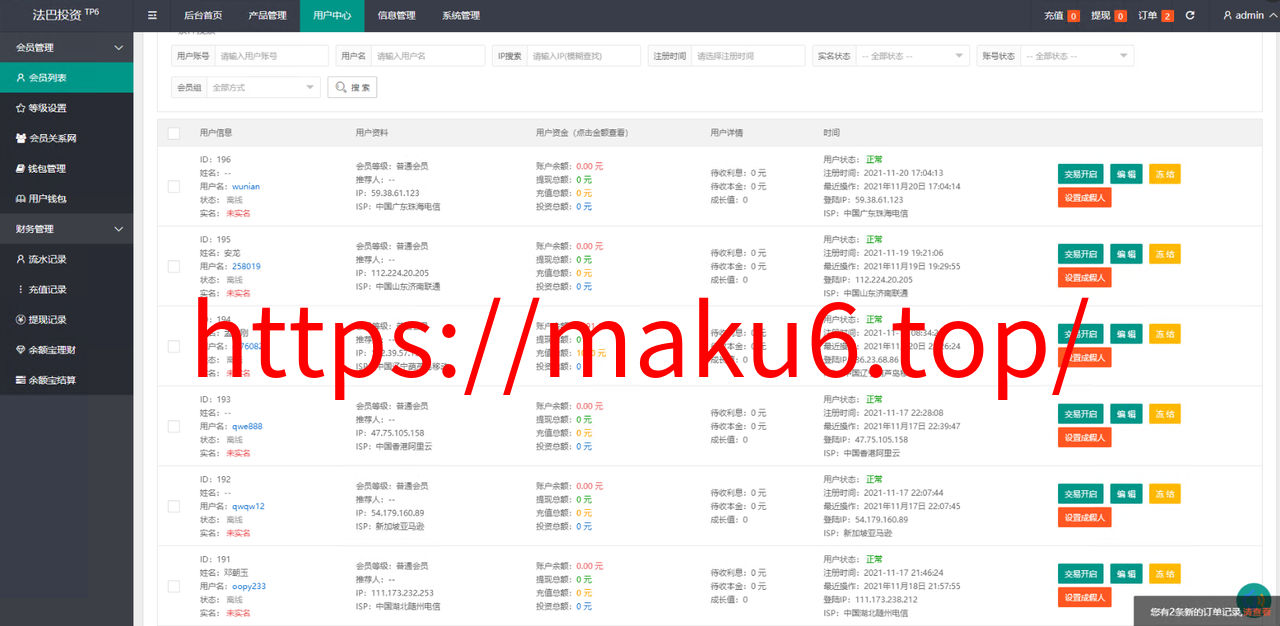Click 设置成假人 for user wunian
This screenshot has width=1280, height=626.
coord(1085,197)
